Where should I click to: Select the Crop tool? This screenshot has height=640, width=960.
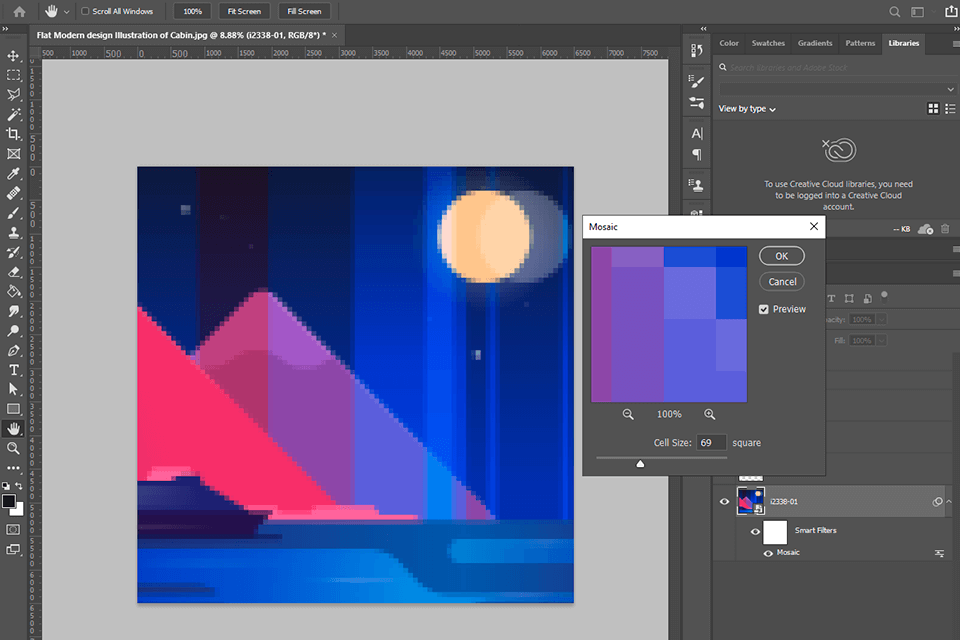coord(14,134)
